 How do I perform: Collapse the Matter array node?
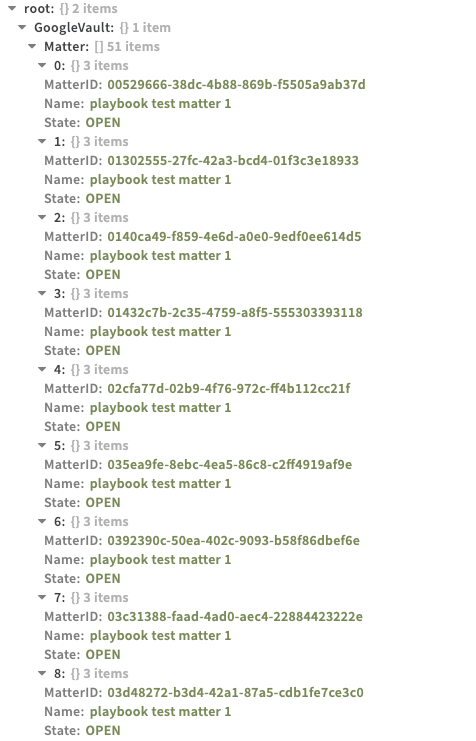coord(32,46)
